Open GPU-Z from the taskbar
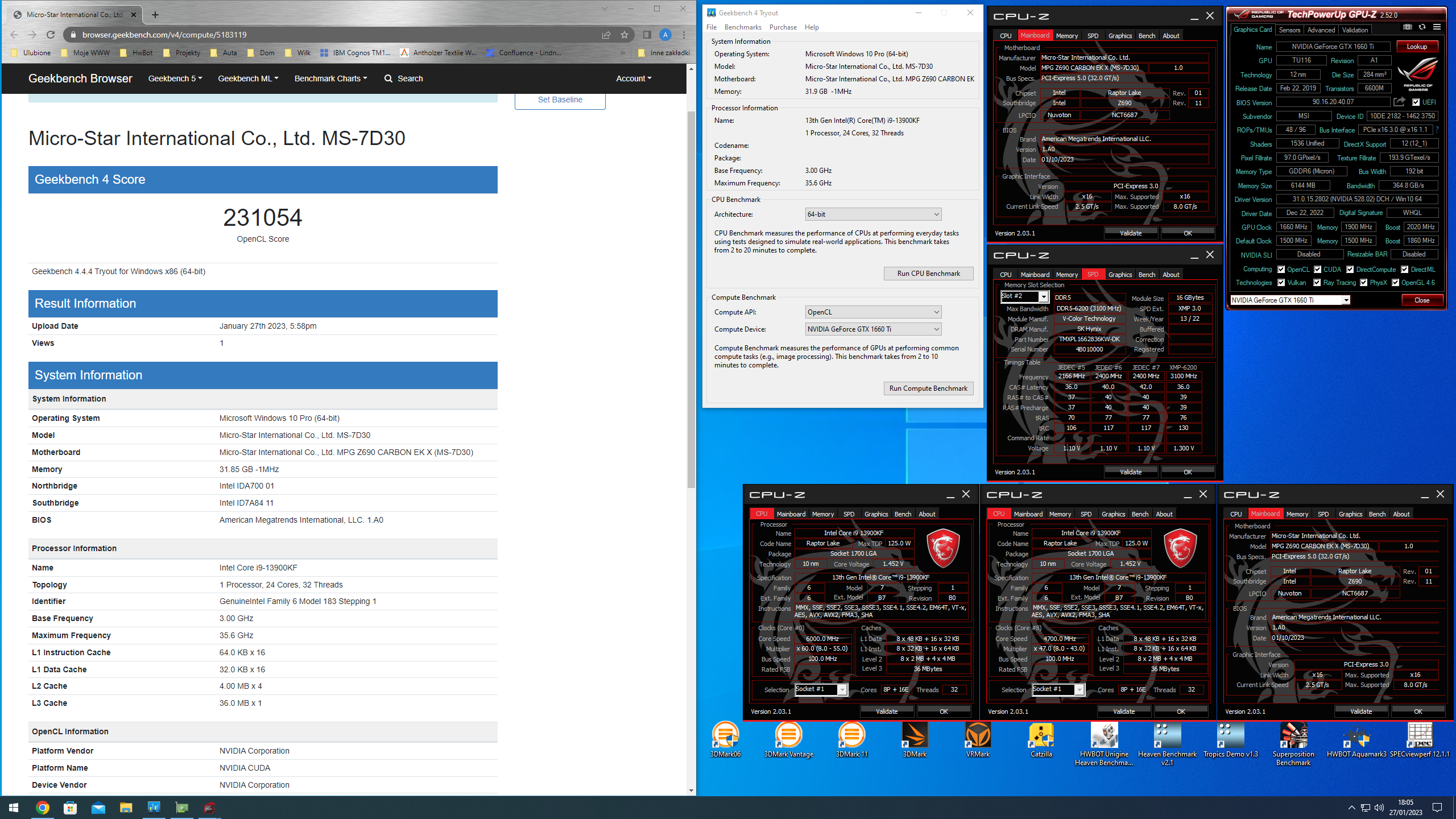Viewport: 1456px width, 819px height. click(182, 807)
